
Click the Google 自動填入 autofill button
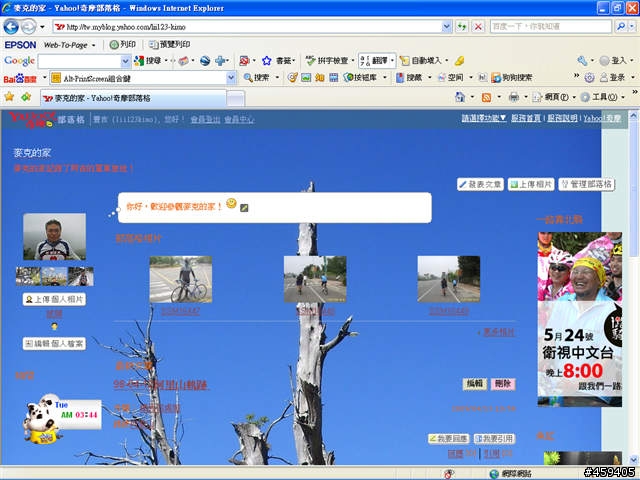point(421,61)
